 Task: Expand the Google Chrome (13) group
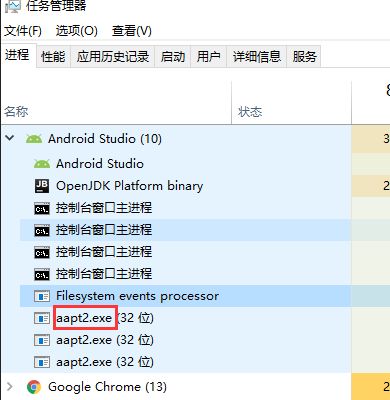[10, 387]
